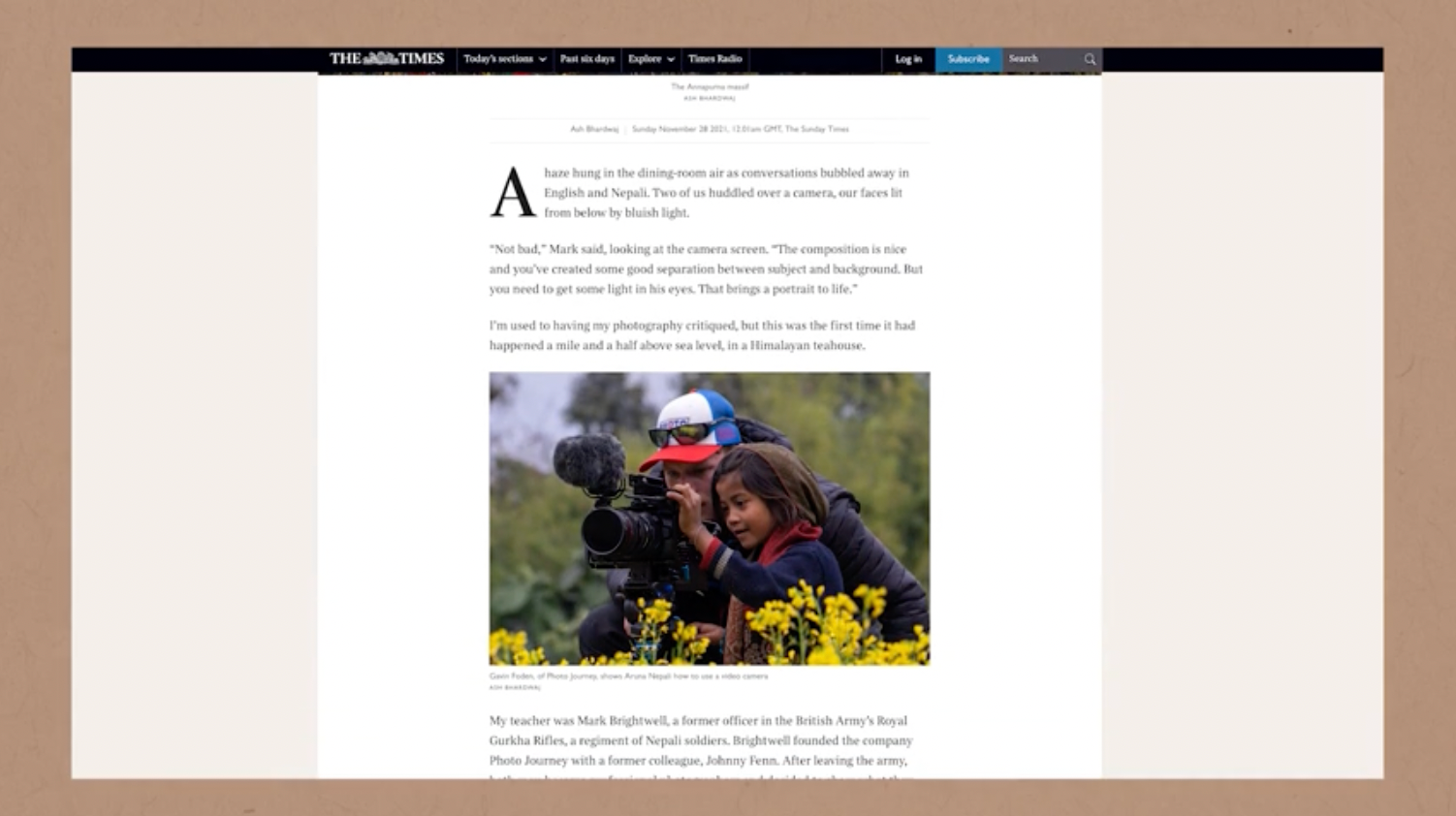Click the chevron beside Explore
Screen dimensions: 1456x816
(669, 59)
